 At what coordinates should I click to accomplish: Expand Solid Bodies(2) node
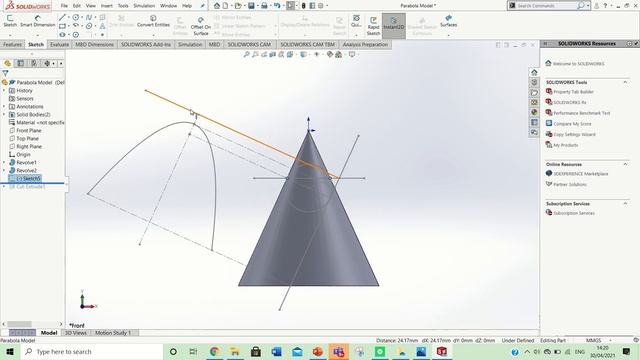point(4,115)
